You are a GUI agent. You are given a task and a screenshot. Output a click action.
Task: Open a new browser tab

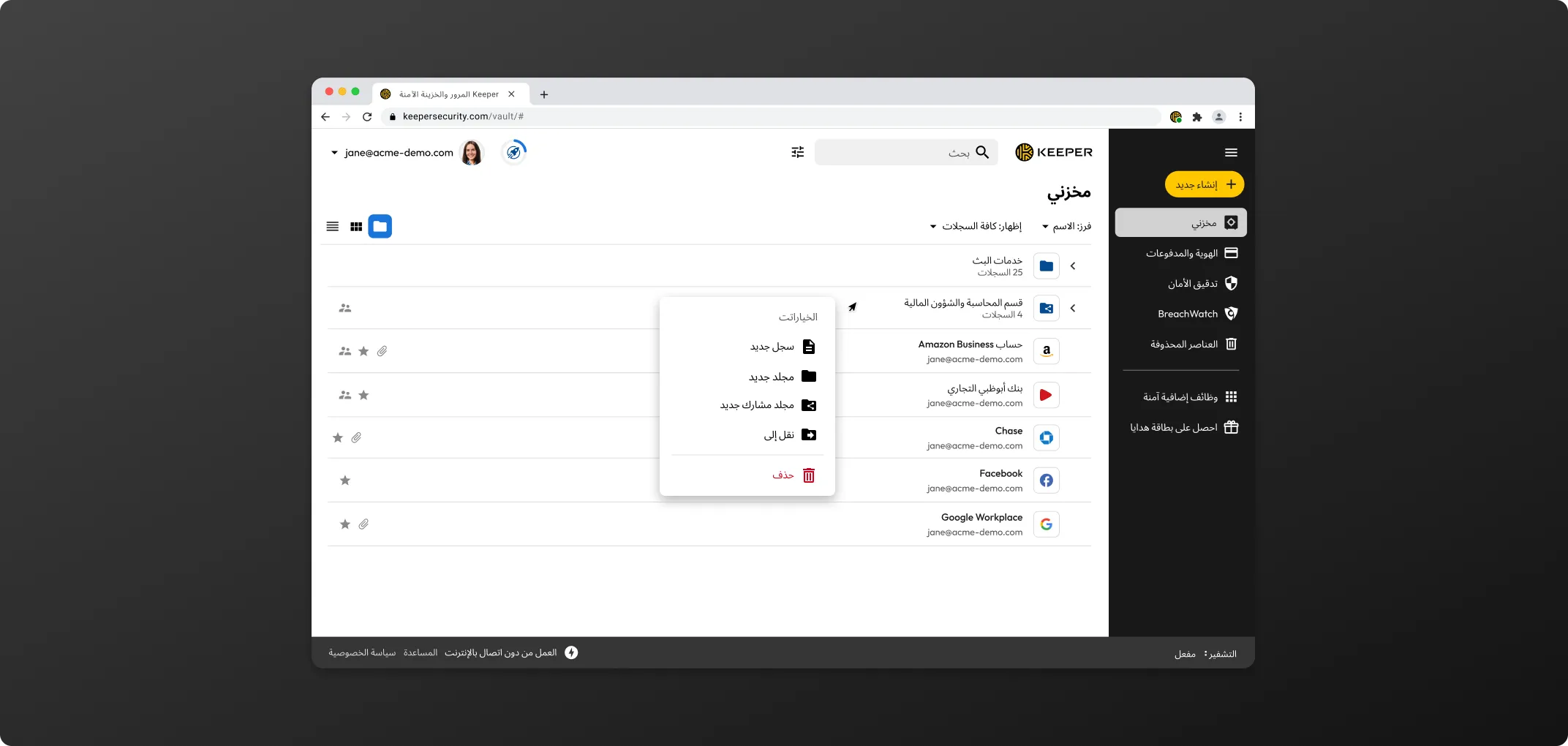click(544, 94)
